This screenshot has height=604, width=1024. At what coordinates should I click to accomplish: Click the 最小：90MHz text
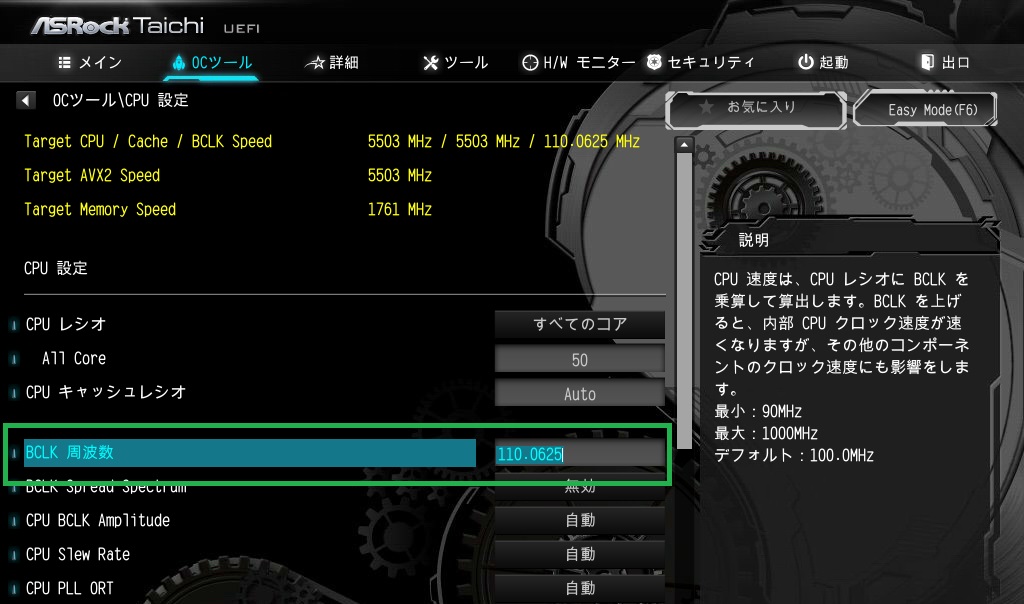pos(758,412)
